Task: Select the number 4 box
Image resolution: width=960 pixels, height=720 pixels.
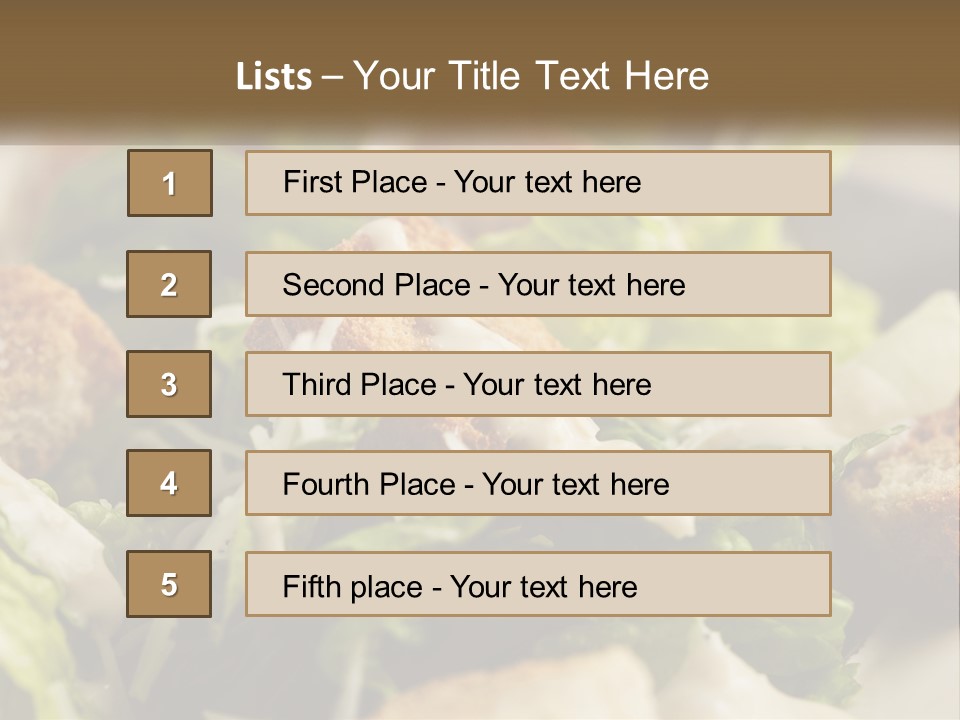Action: click(169, 483)
